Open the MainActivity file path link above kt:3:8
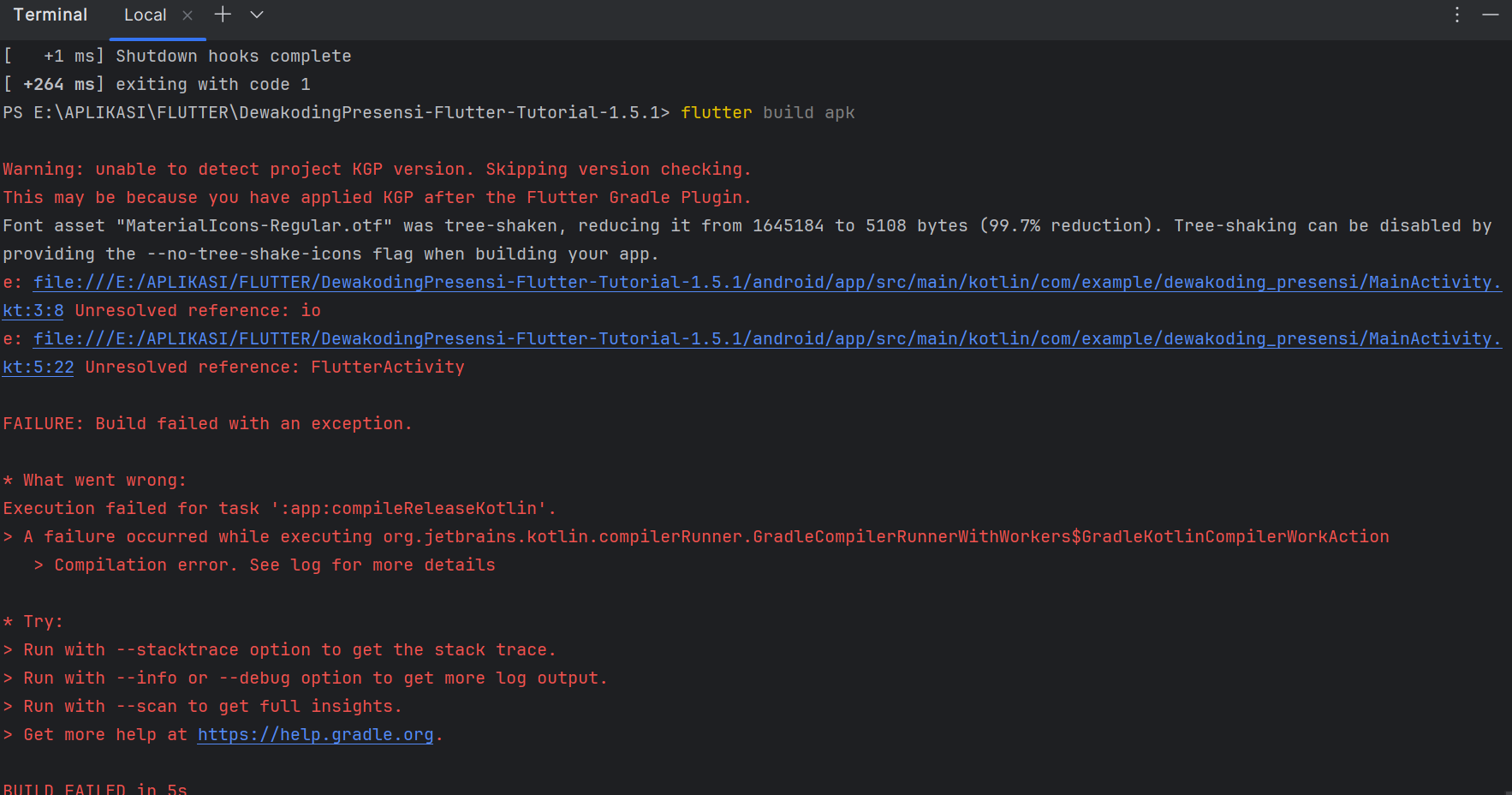 point(766,282)
